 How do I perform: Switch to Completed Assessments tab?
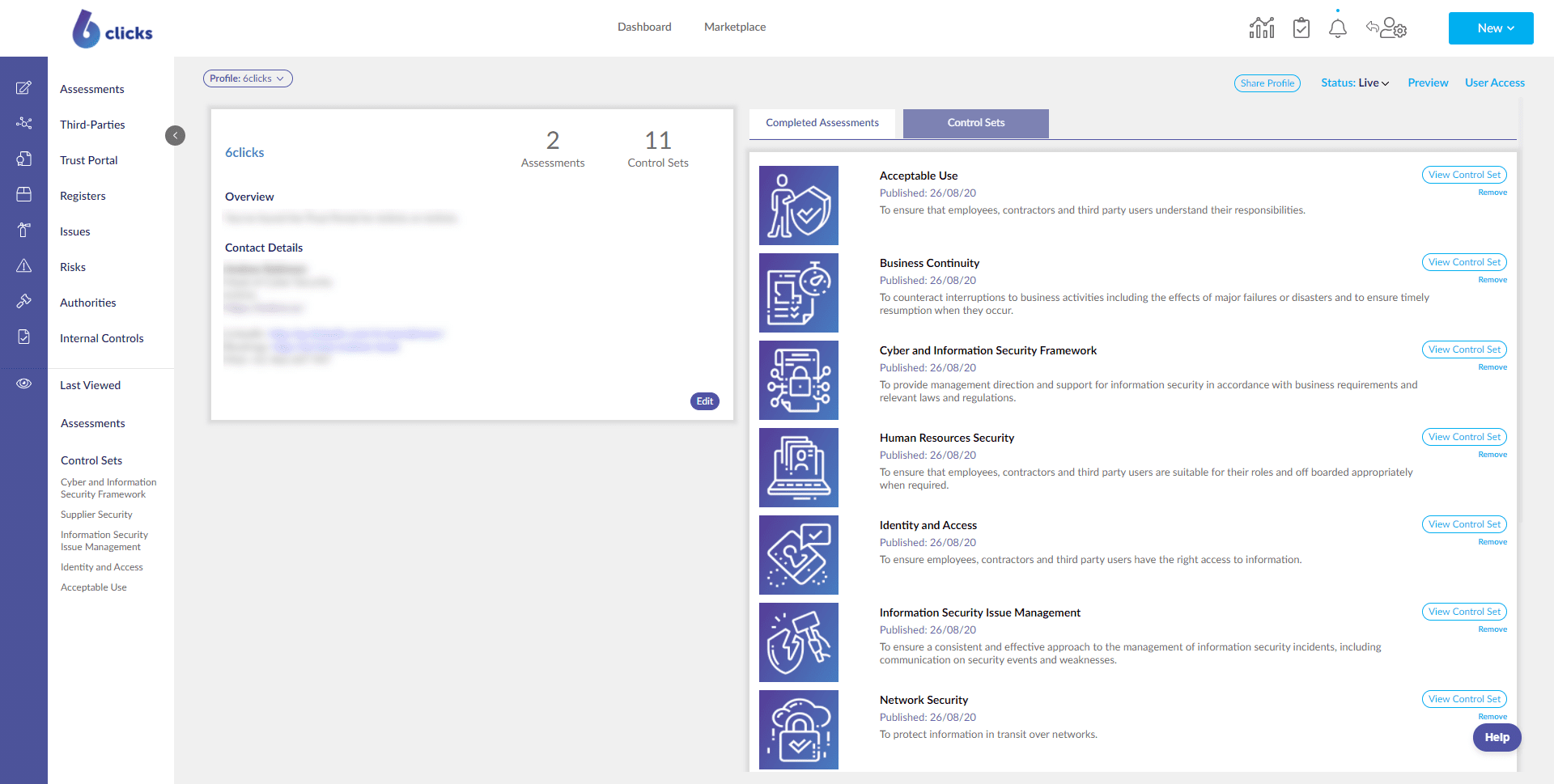[822, 123]
